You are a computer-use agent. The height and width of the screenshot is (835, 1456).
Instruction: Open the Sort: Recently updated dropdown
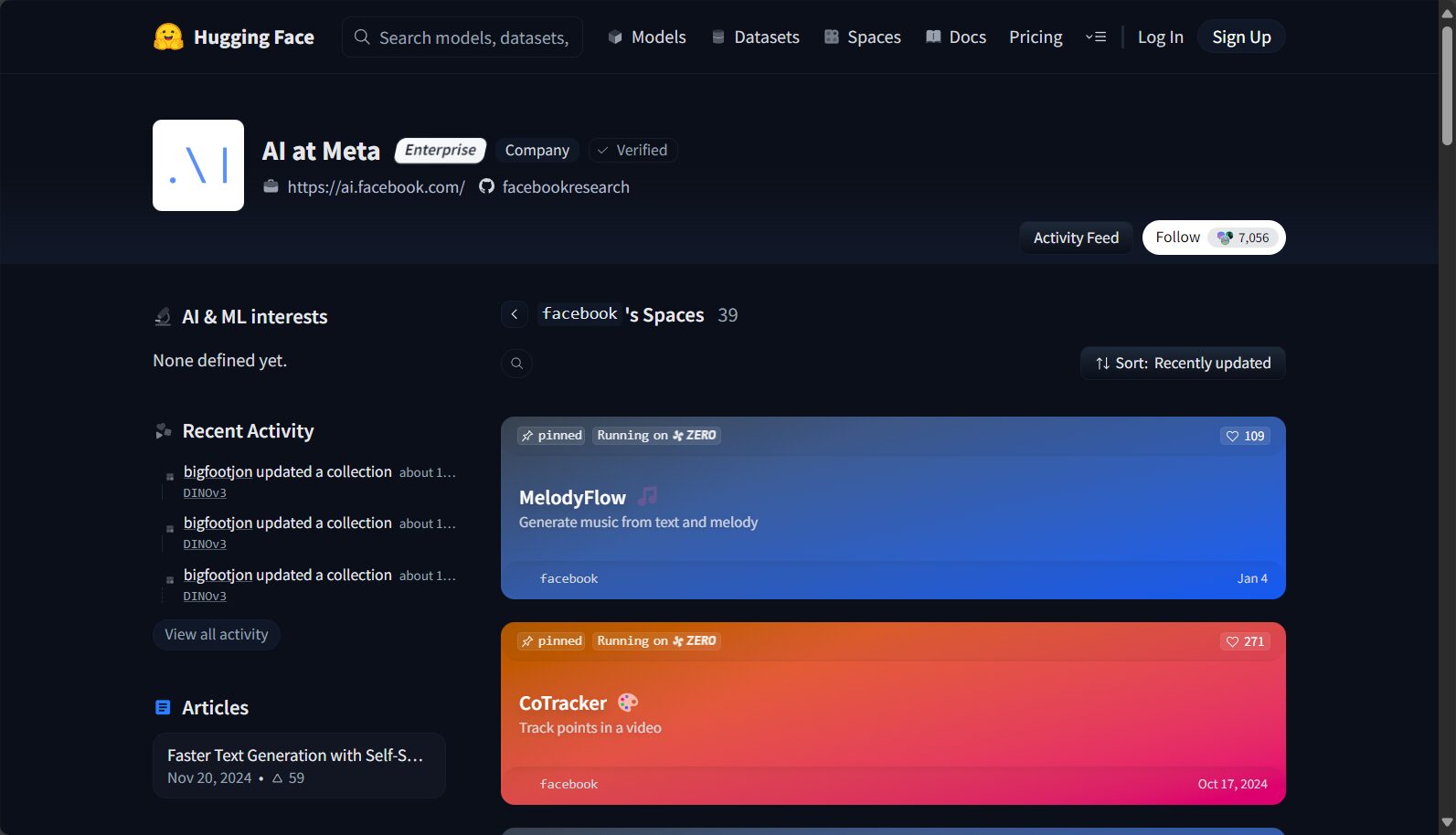click(1183, 363)
